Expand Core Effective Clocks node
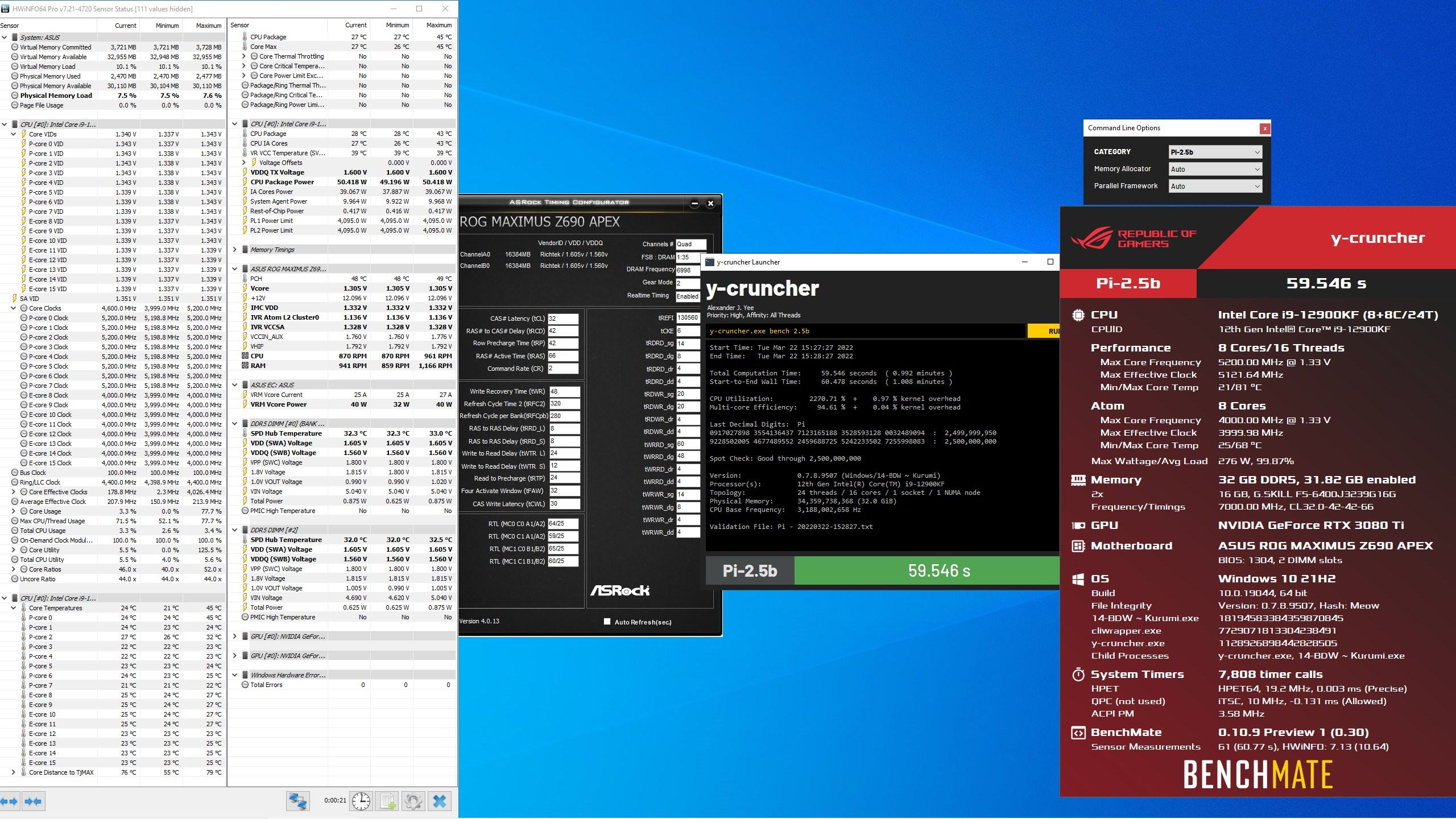Viewport: 1456px width, 819px height. [14, 492]
